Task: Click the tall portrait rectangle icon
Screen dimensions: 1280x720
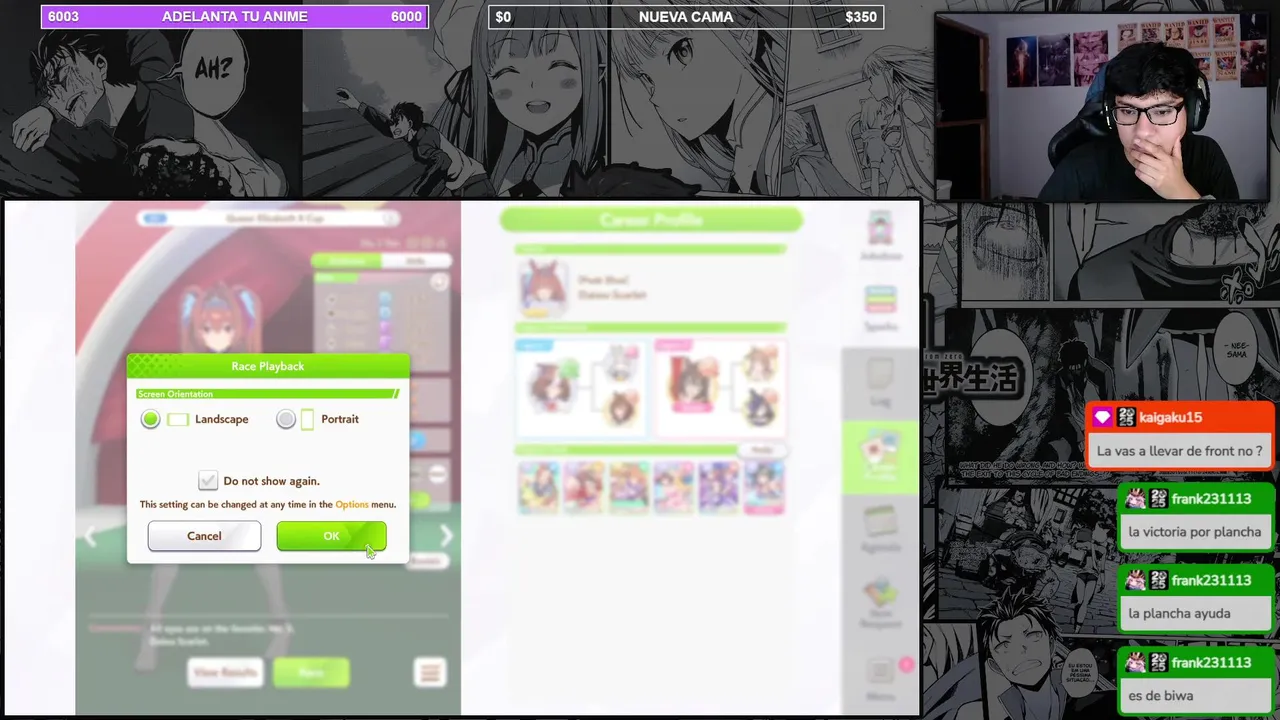Action: coord(307,419)
